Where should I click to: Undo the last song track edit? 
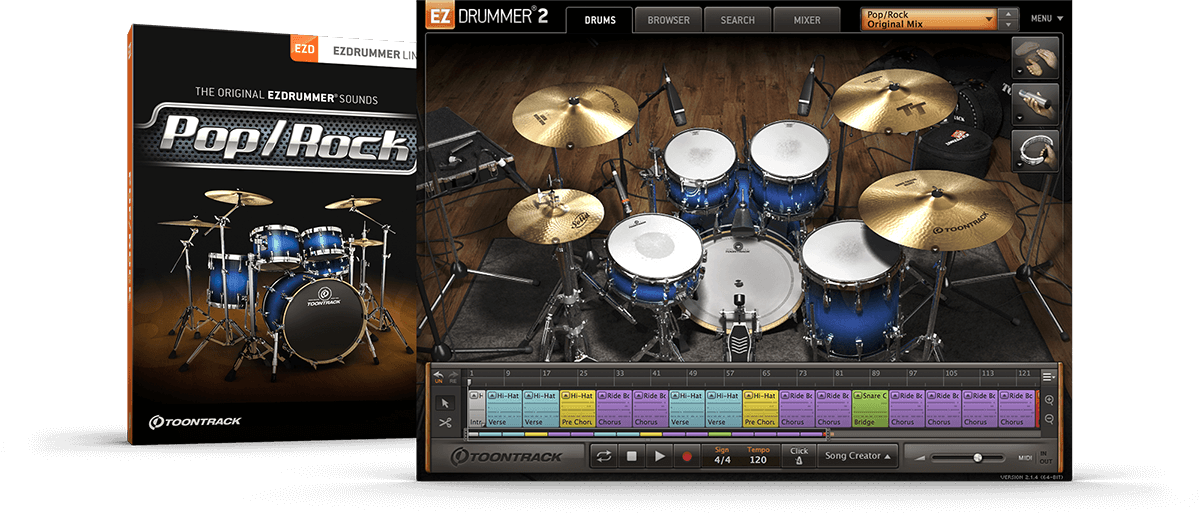point(438,376)
